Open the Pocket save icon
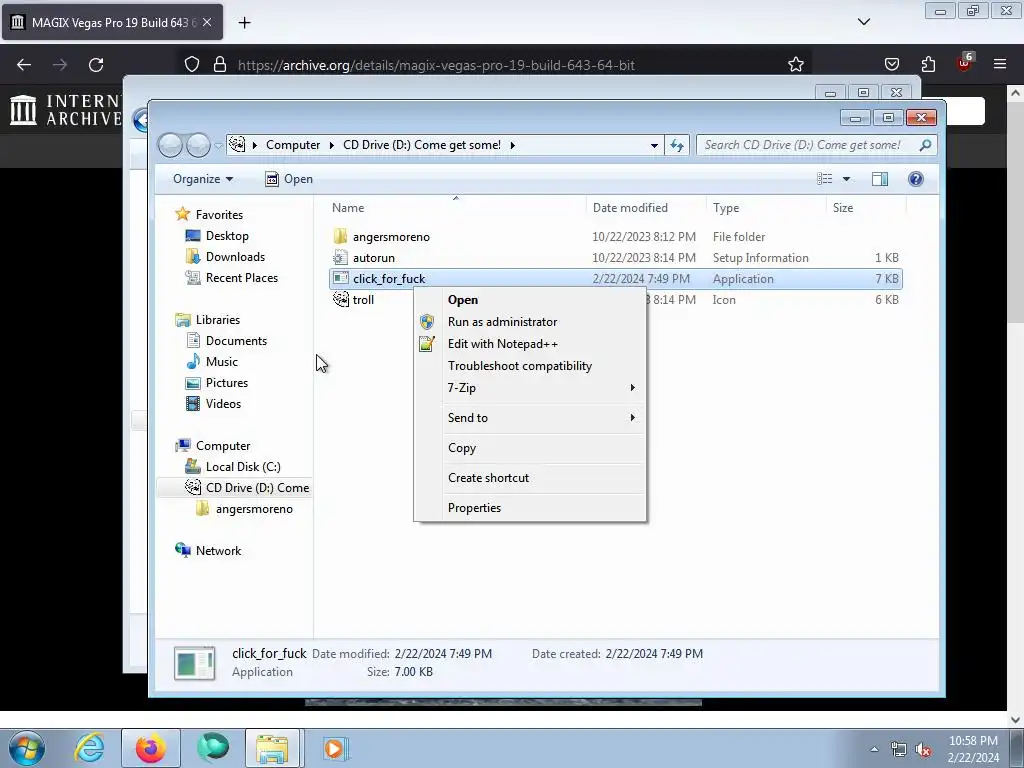 [x=891, y=64]
